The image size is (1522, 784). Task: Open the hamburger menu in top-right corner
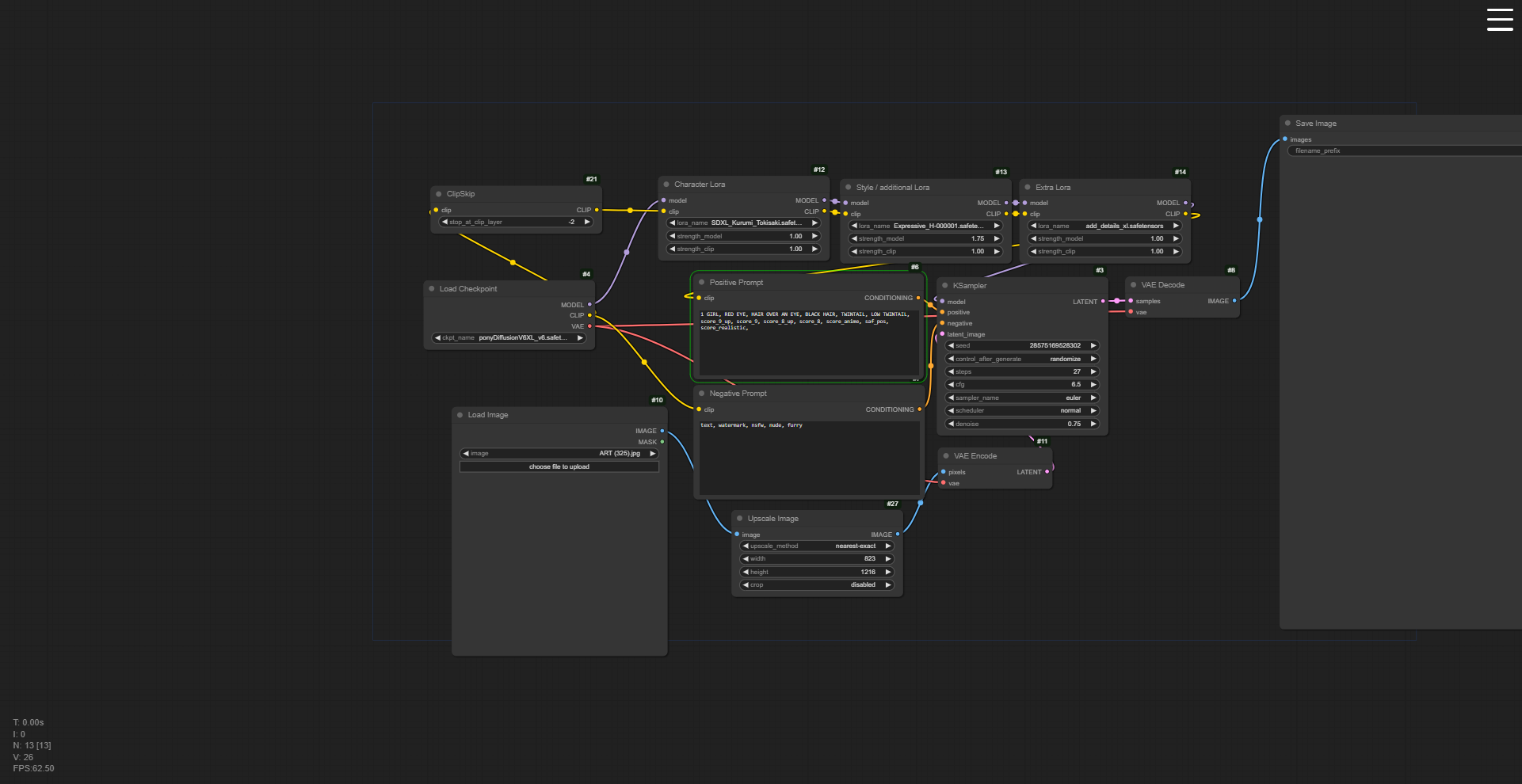pyautogui.click(x=1499, y=20)
